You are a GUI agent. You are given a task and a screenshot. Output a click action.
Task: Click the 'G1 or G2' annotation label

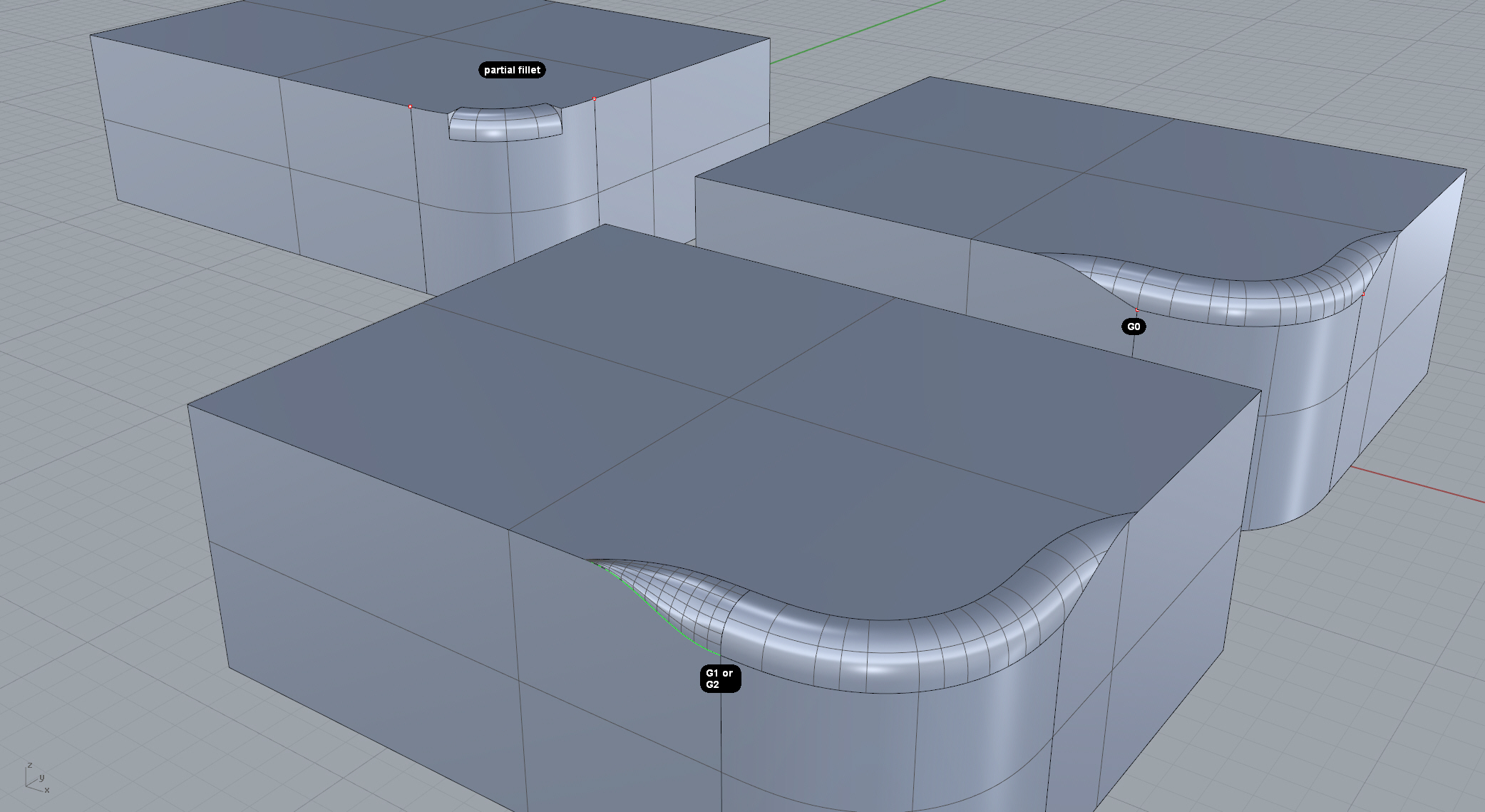pyautogui.click(x=720, y=679)
